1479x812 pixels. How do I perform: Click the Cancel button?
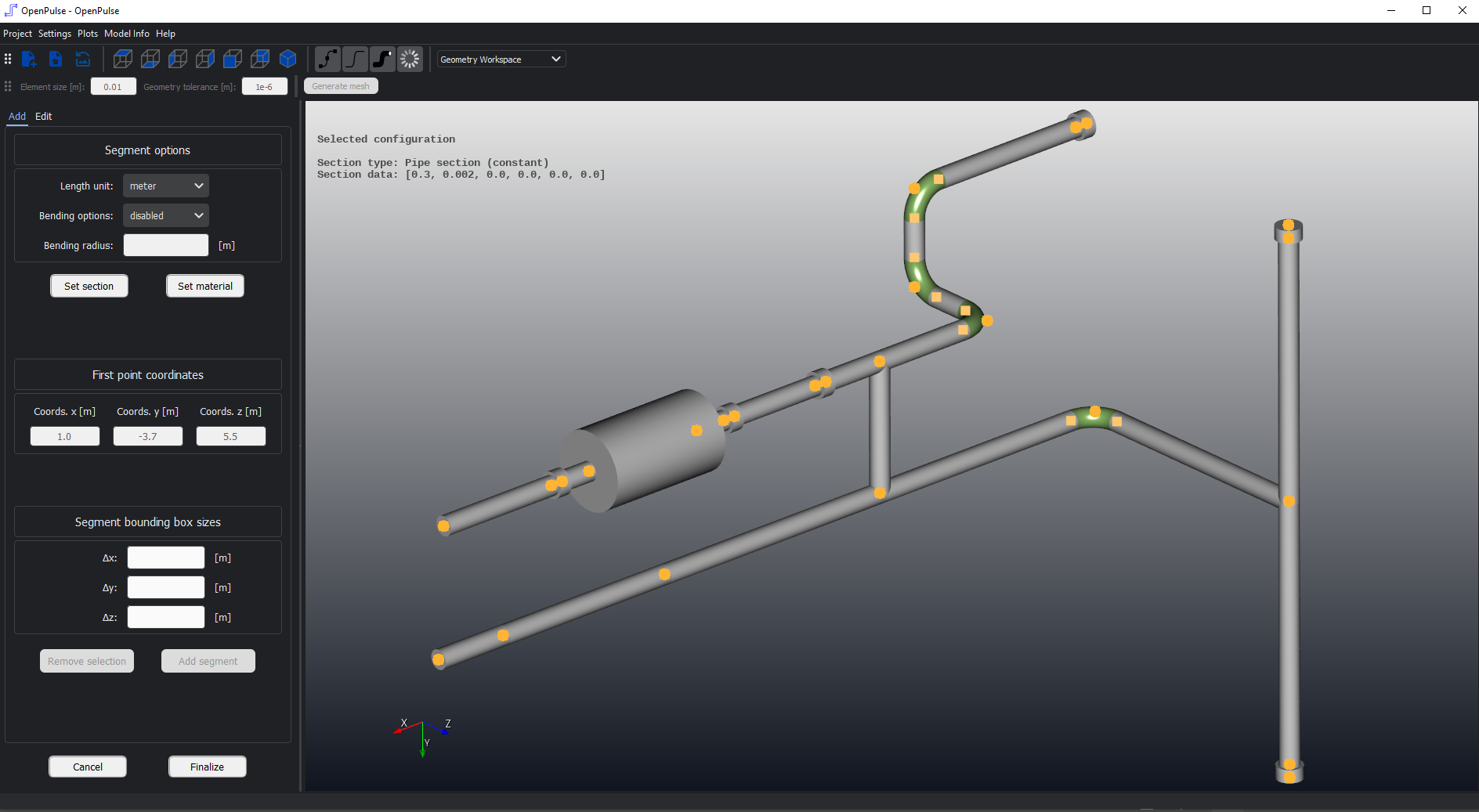click(87, 767)
